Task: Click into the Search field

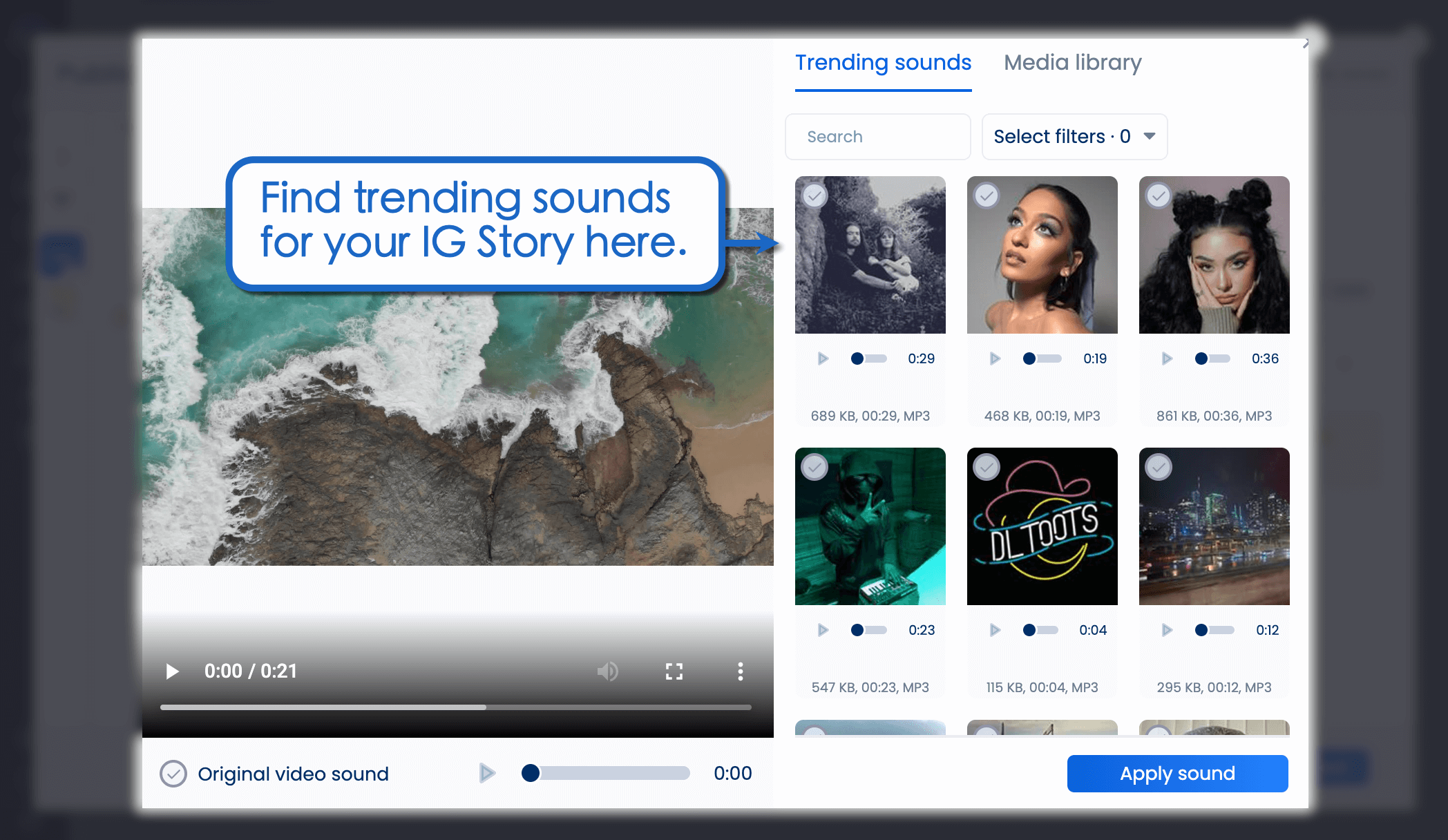Action: (877, 136)
